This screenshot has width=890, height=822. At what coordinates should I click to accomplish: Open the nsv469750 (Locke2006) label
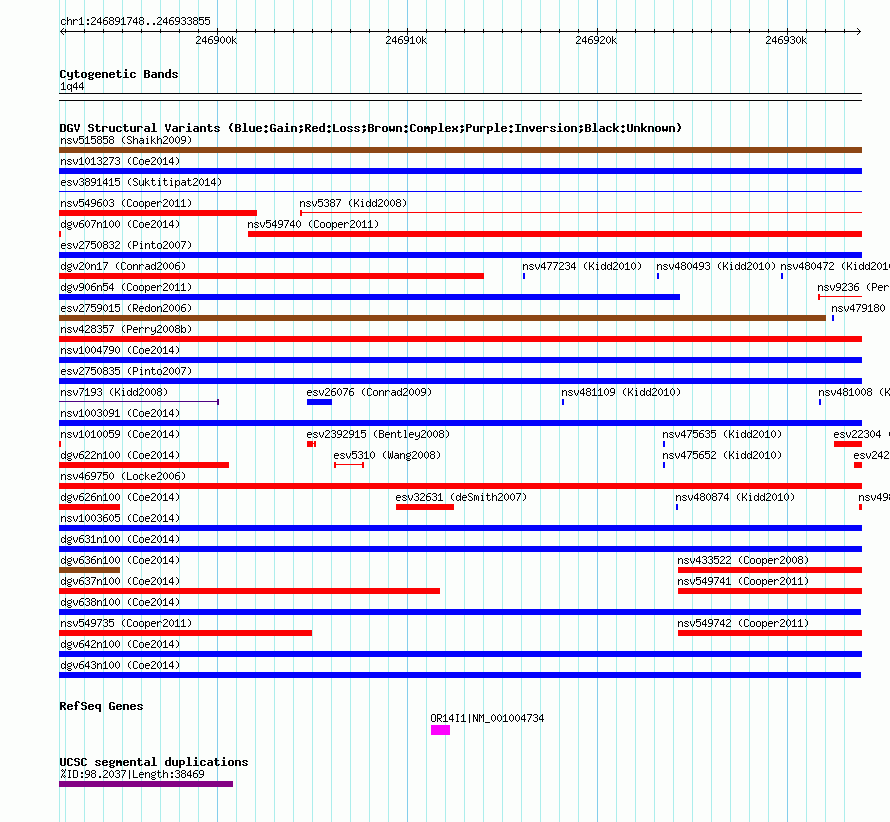point(123,476)
